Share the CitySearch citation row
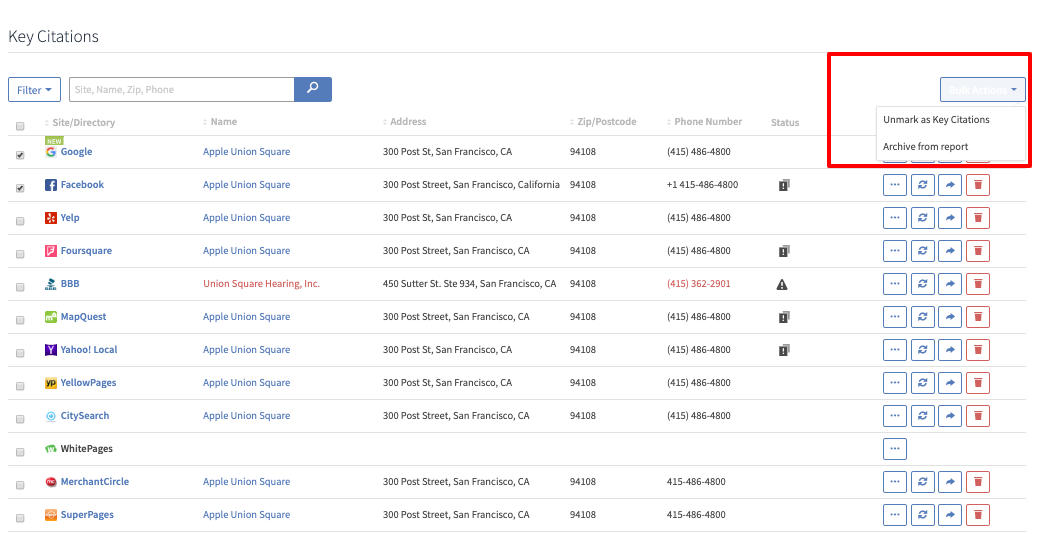The width and height of the screenshot is (1040, 534). 950,416
